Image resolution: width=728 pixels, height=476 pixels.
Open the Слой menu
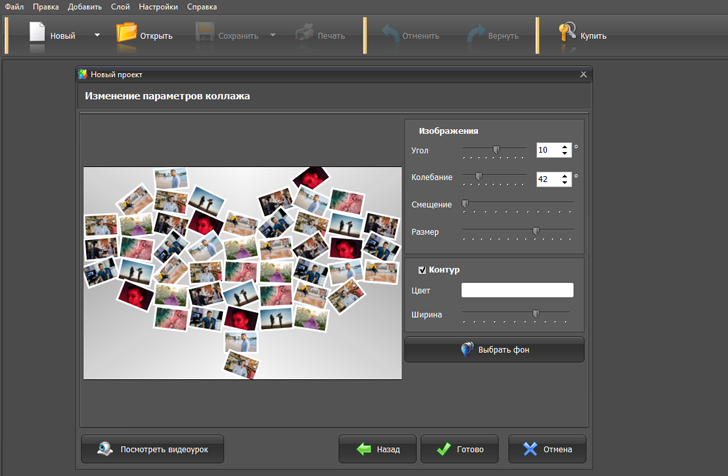(120, 7)
